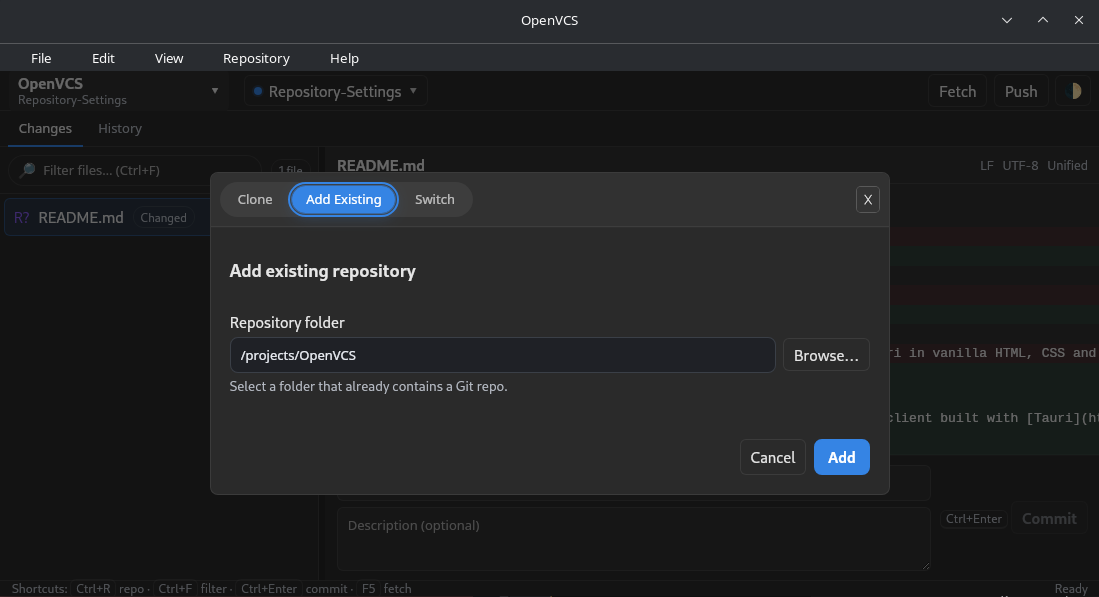Click the Repository folder path field
Viewport: 1099px width, 597px height.
[x=502, y=355]
